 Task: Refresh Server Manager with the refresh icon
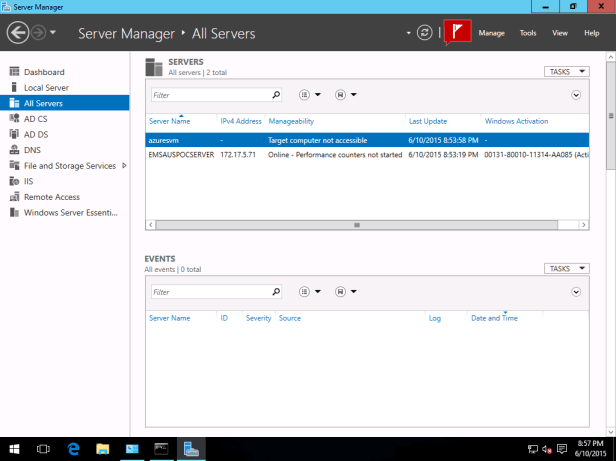click(425, 33)
